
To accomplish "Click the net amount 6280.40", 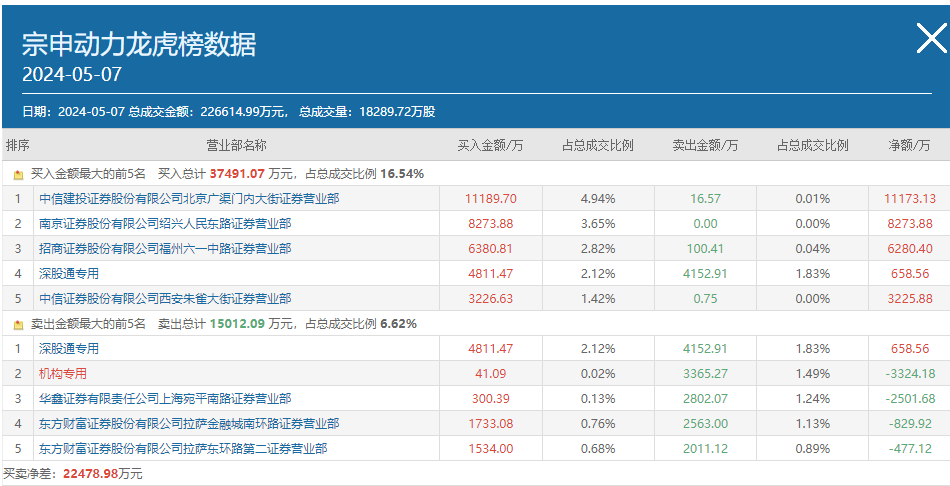I will [910, 248].
